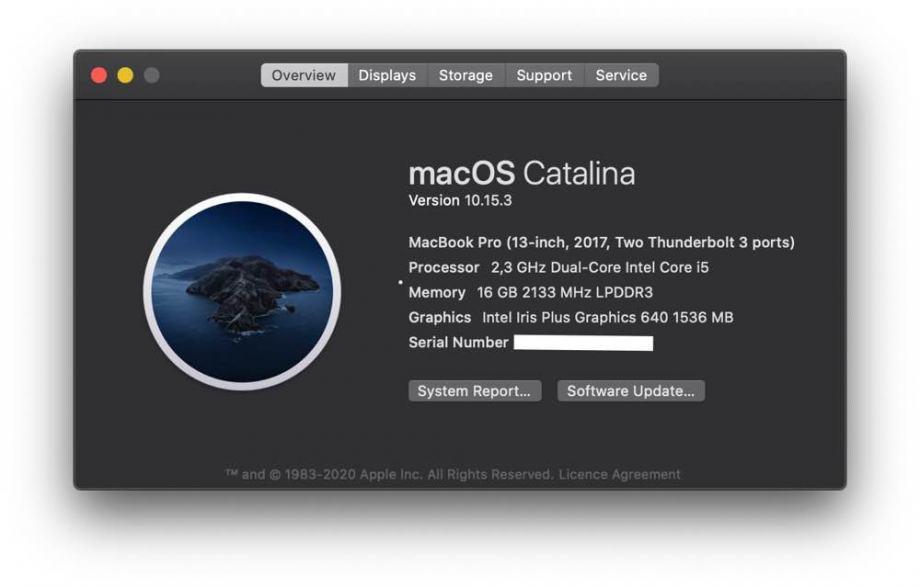Image resolution: width=920 pixels, height=587 pixels.
Task: Click the redacted Serial Number field
Action: pos(583,343)
